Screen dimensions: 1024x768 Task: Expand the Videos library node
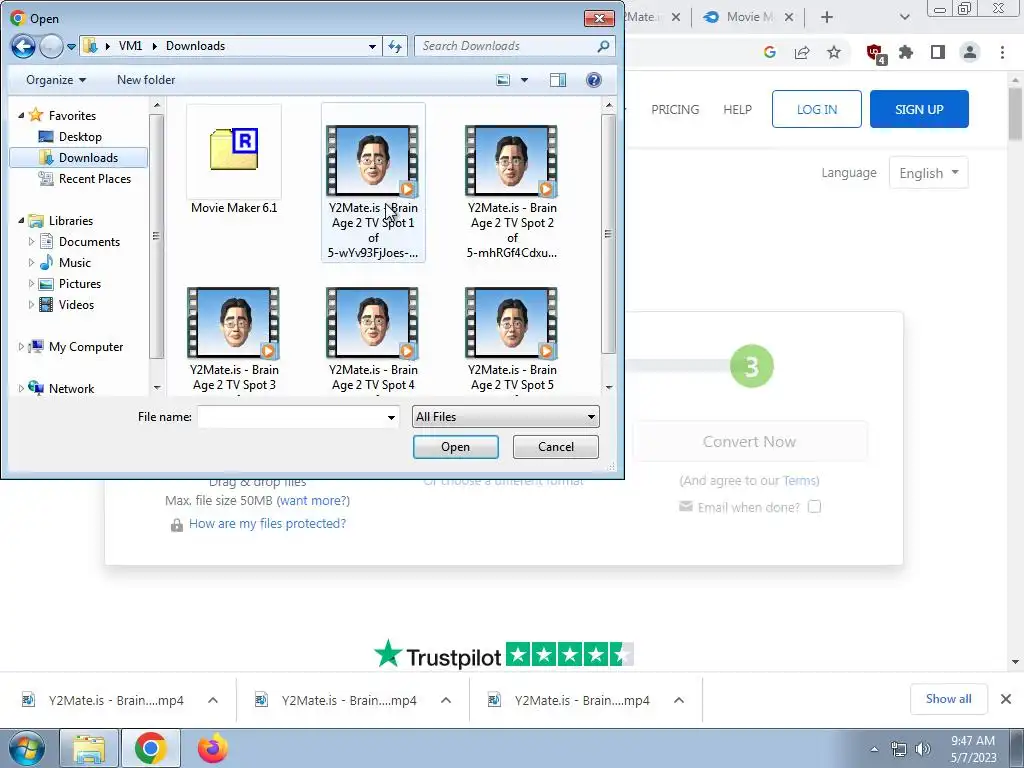(31, 304)
